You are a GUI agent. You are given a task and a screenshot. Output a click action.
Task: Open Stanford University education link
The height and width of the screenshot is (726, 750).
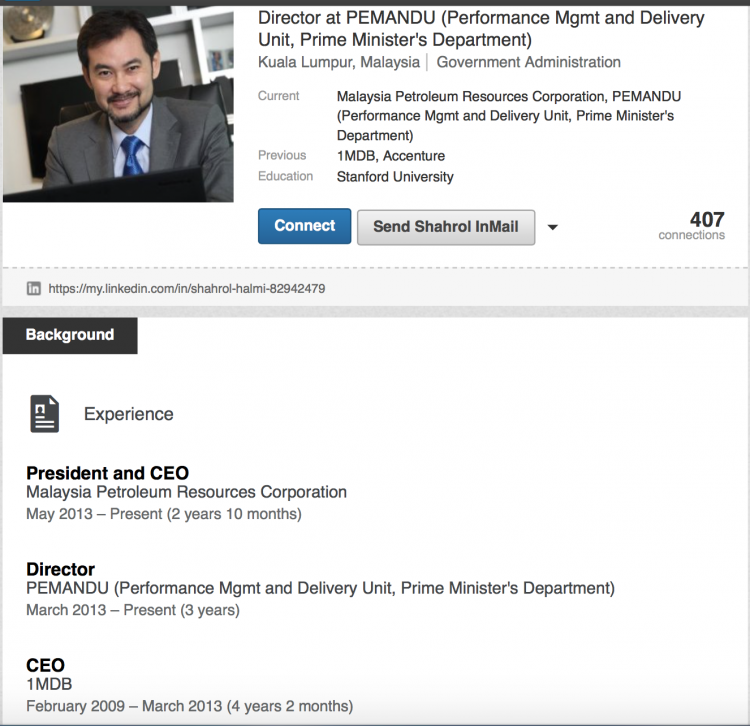[395, 177]
